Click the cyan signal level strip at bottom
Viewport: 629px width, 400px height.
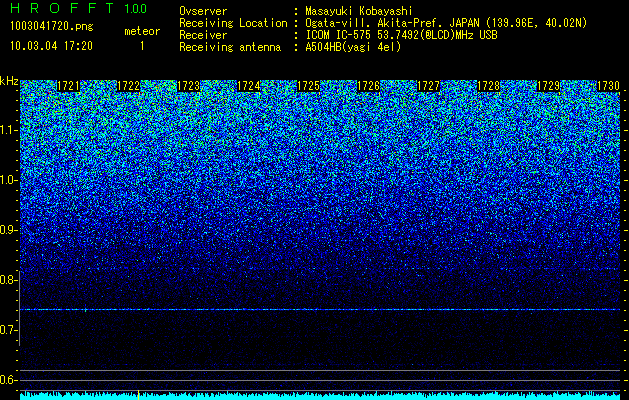[x=320, y=396]
